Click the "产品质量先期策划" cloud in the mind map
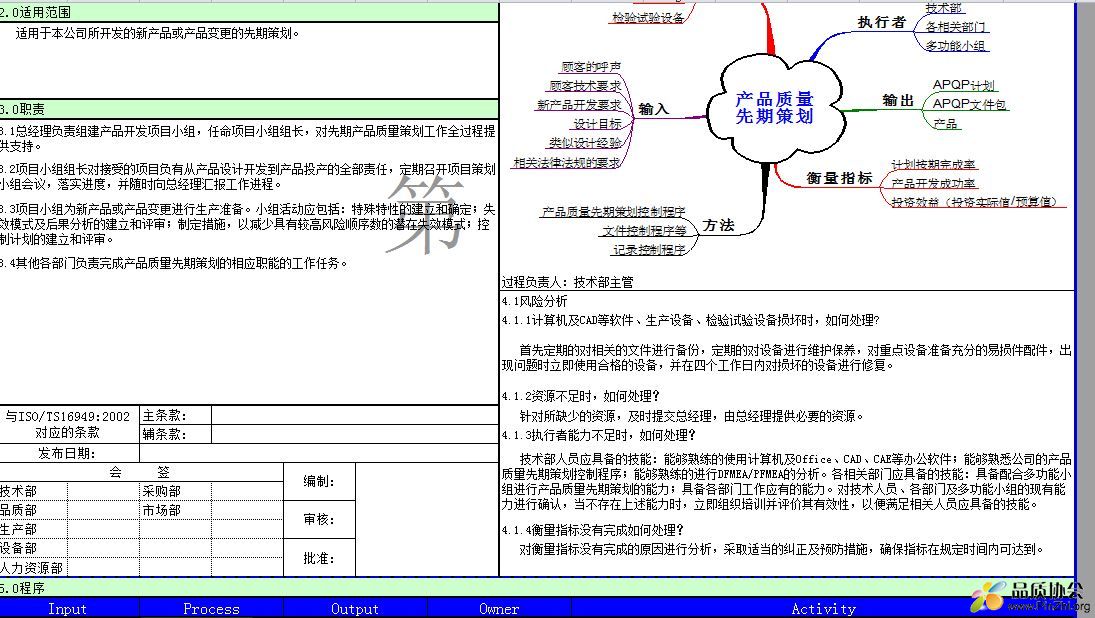Image resolution: width=1095 pixels, height=618 pixels. click(774, 108)
